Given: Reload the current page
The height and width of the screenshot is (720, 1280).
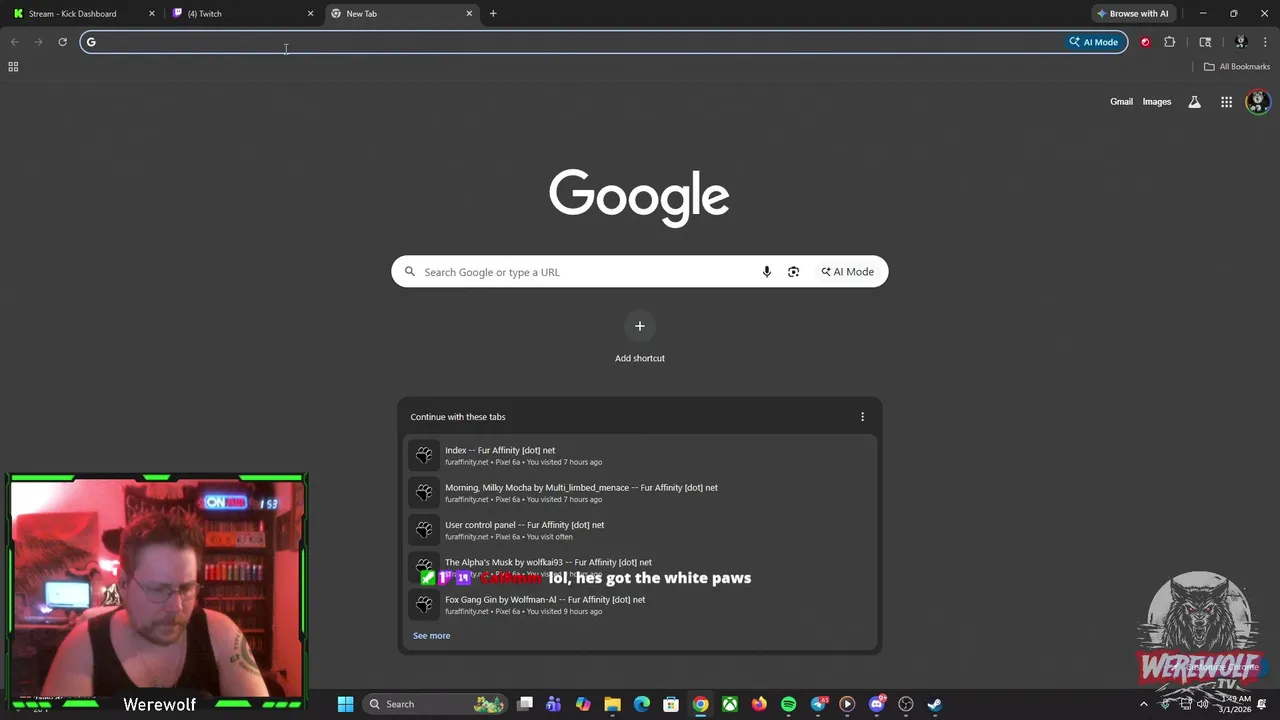Looking at the screenshot, I should [x=62, y=42].
